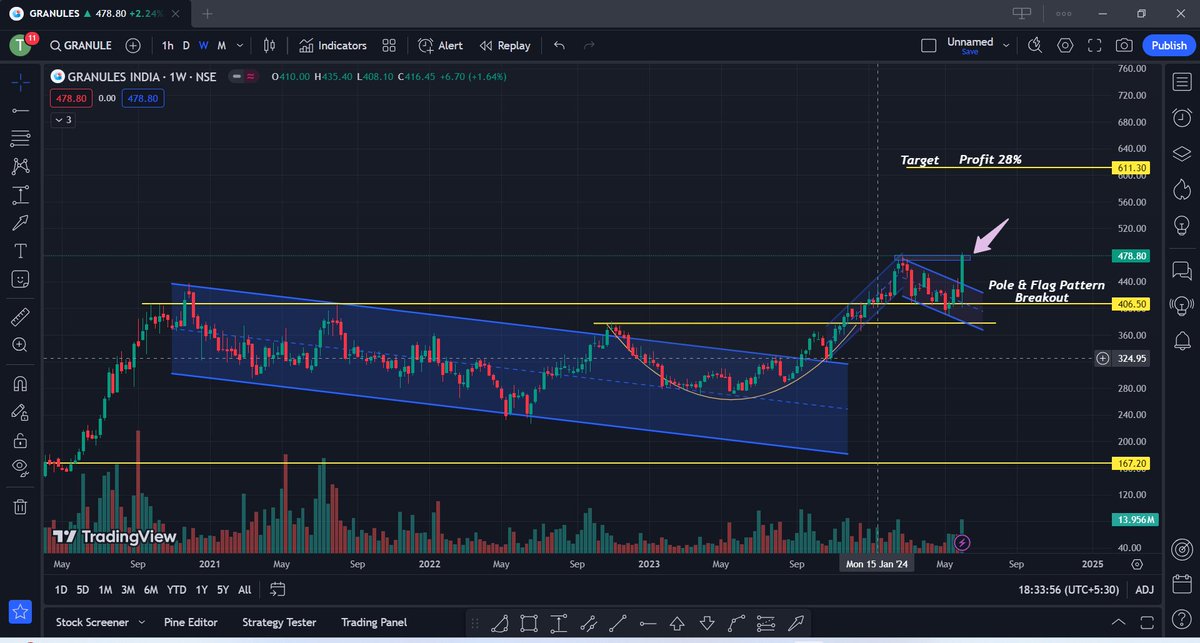Image resolution: width=1200 pixels, height=643 pixels.
Task: Select the ruler measure tool
Action: coord(20,317)
